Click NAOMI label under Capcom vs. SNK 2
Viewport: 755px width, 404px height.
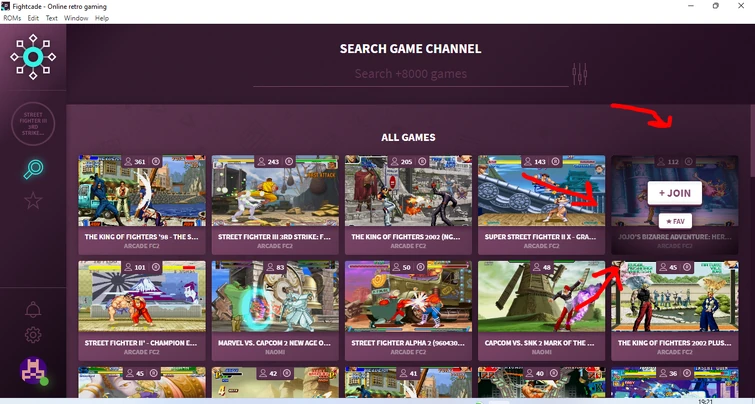click(x=542, y=352)
